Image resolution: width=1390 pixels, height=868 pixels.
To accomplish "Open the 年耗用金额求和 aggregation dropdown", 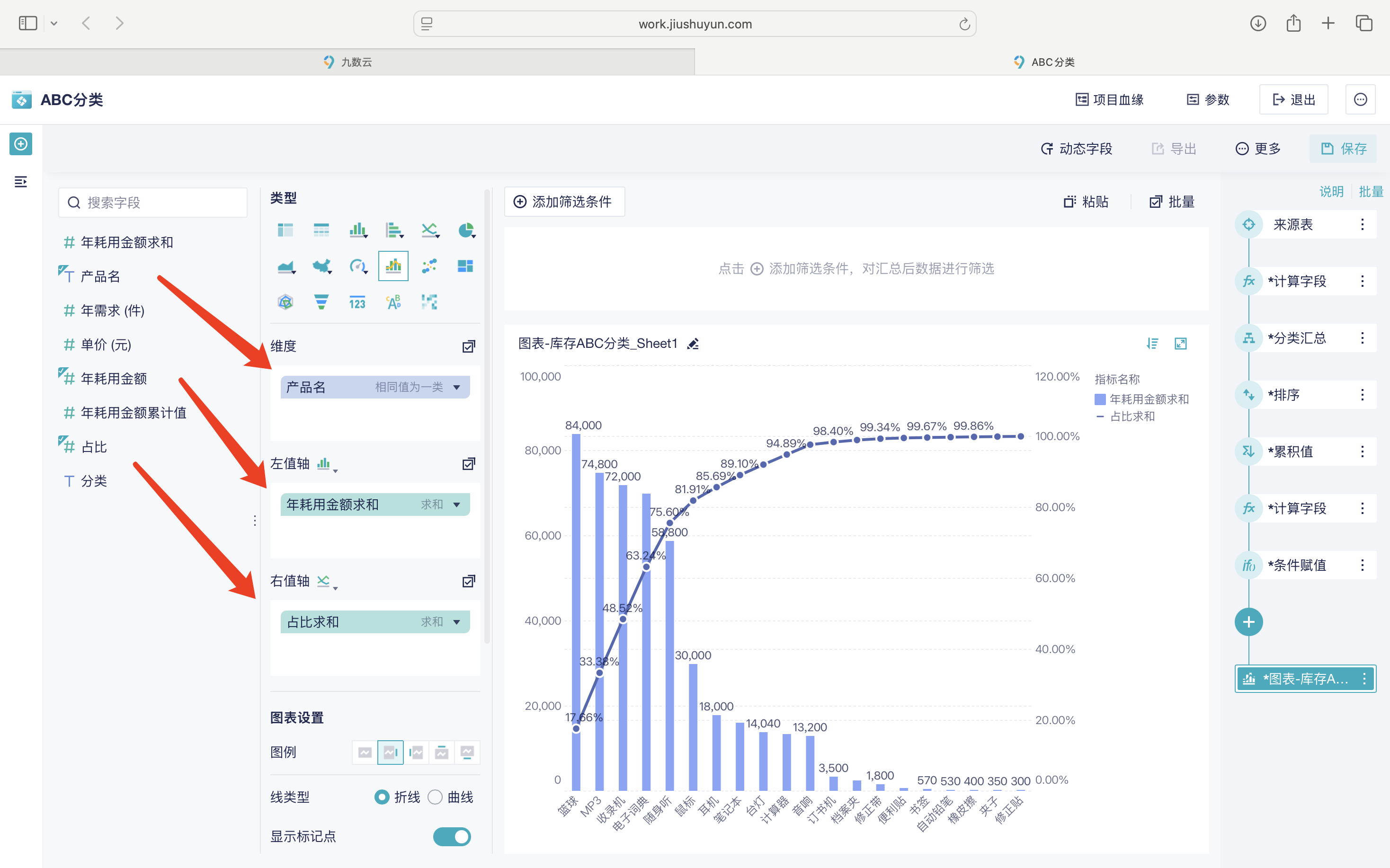I will (x=456, y=505).
